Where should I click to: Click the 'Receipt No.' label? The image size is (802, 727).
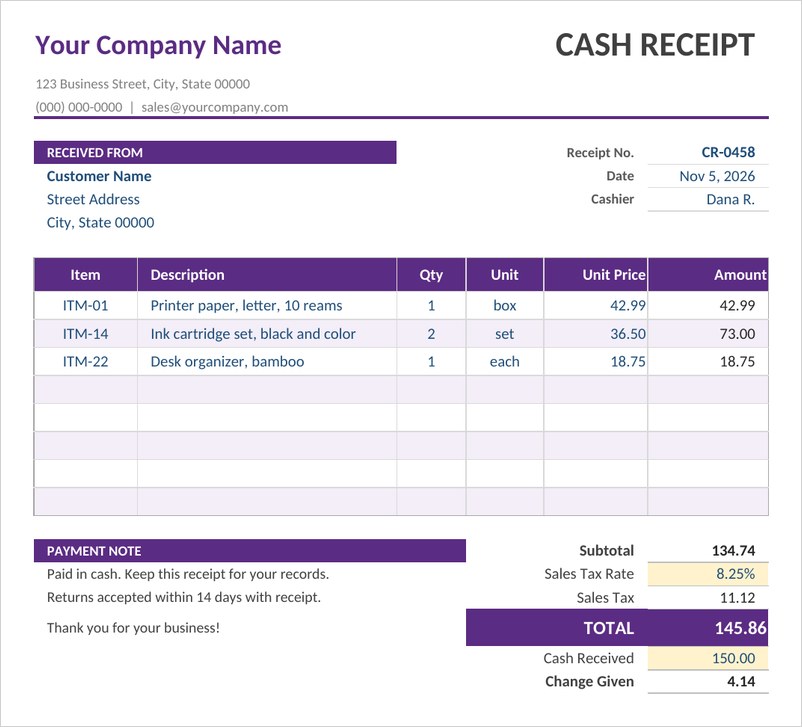(600, 152)
